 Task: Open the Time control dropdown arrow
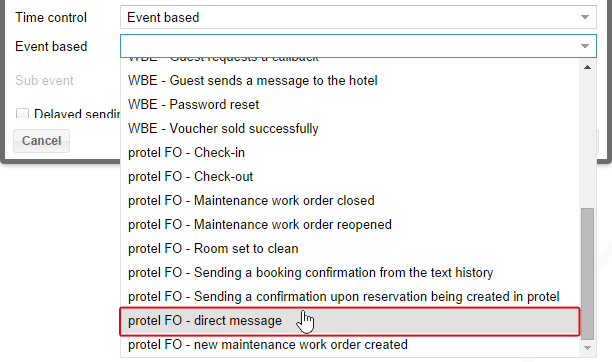coord(584,17)
